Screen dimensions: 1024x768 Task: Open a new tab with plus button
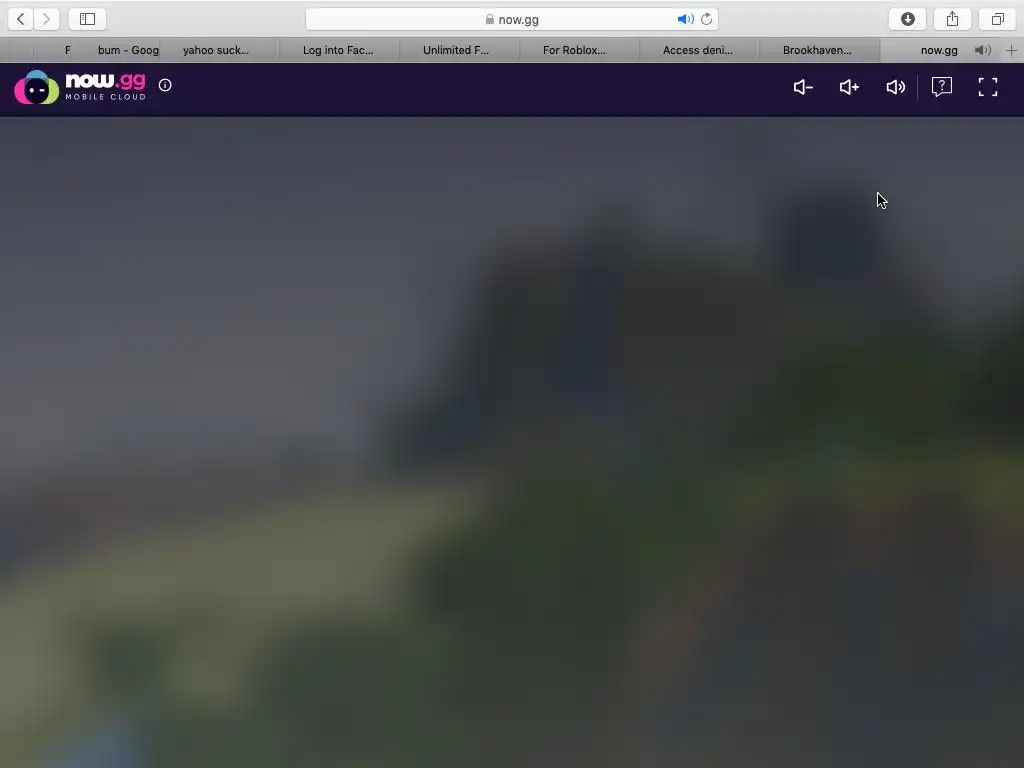1012,50
